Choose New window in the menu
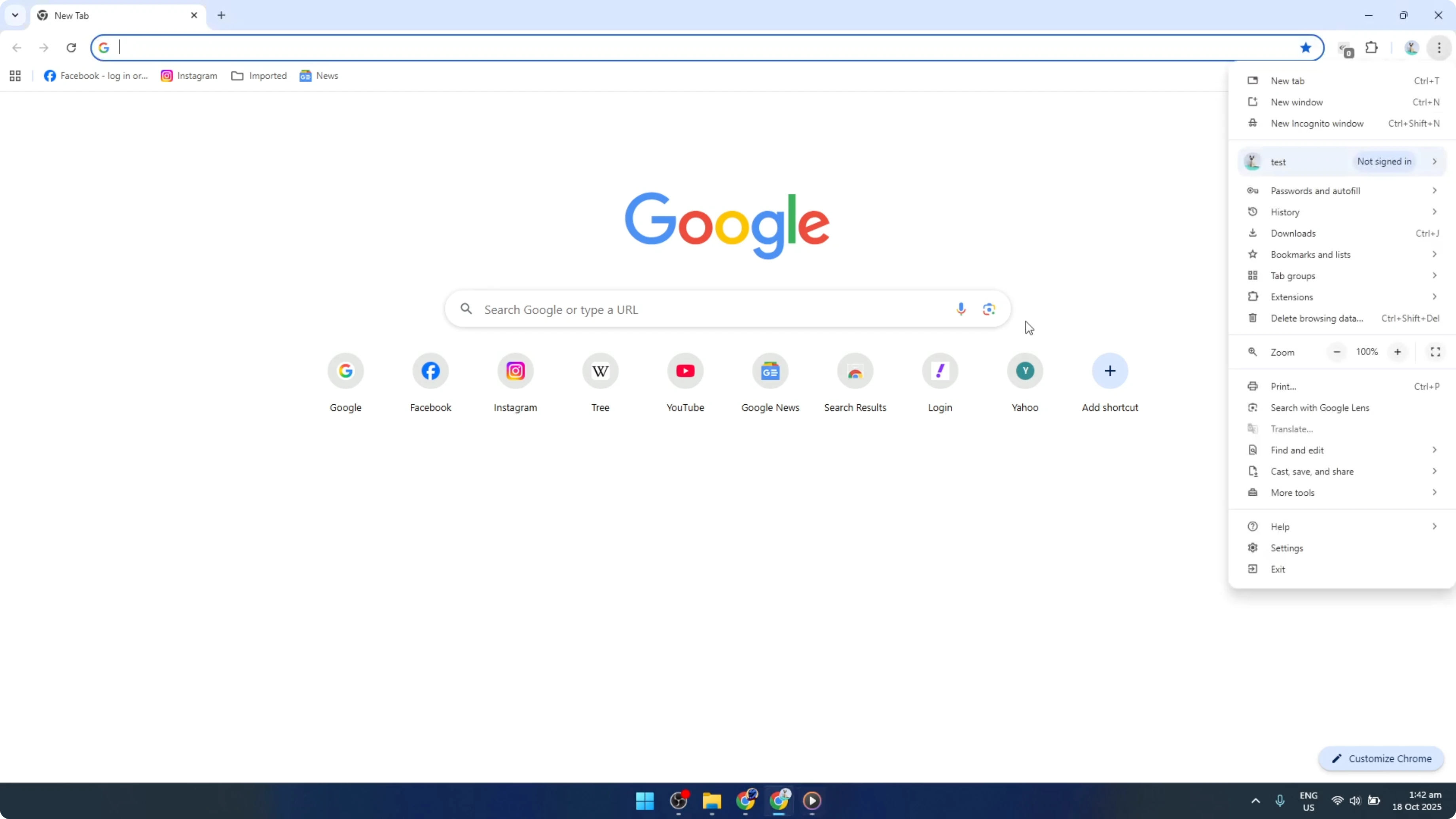Screen dimensions: 1456x819 pos(1342,102)
